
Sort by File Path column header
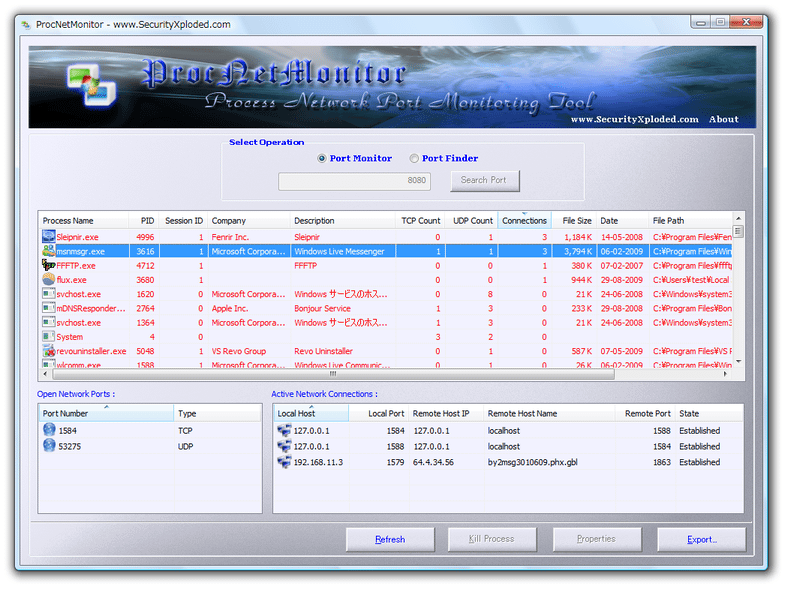point(691,220)
